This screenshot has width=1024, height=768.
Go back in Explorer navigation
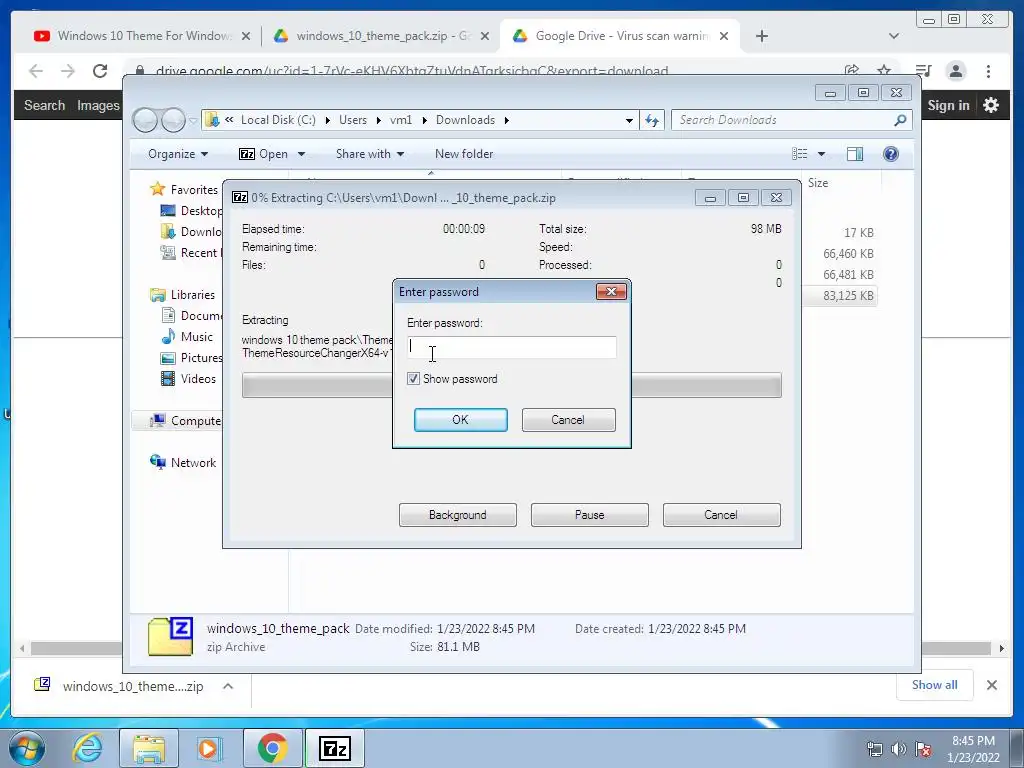point(145,120)
